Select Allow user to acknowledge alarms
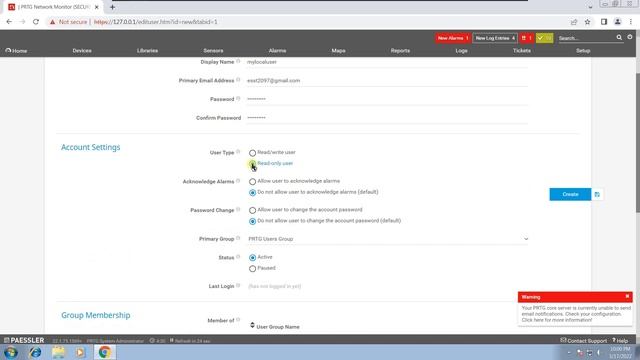Screen dimensions: 640x360 pos(252,182)
